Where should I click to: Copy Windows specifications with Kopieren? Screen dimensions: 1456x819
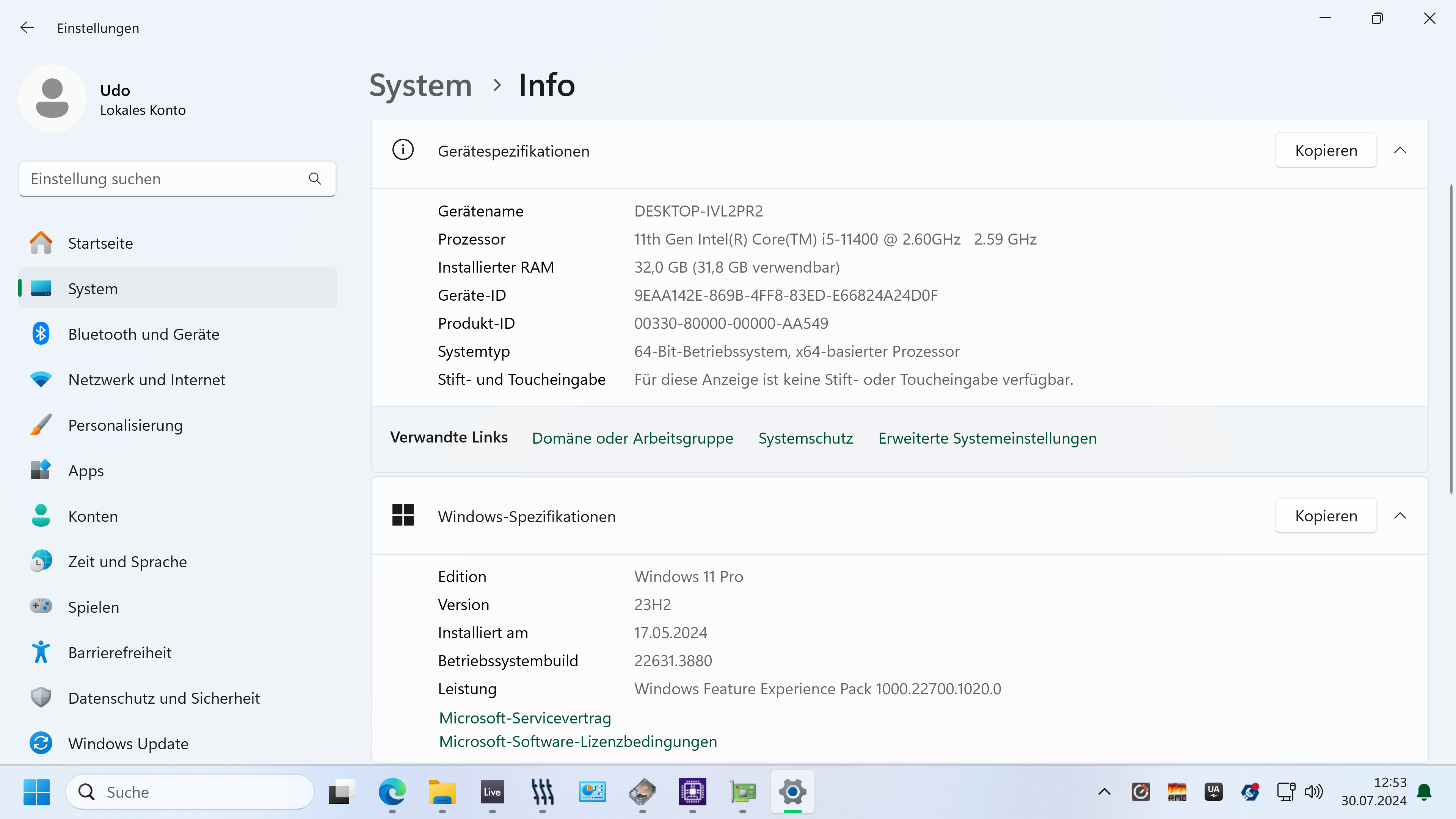tap(1326, 516)
